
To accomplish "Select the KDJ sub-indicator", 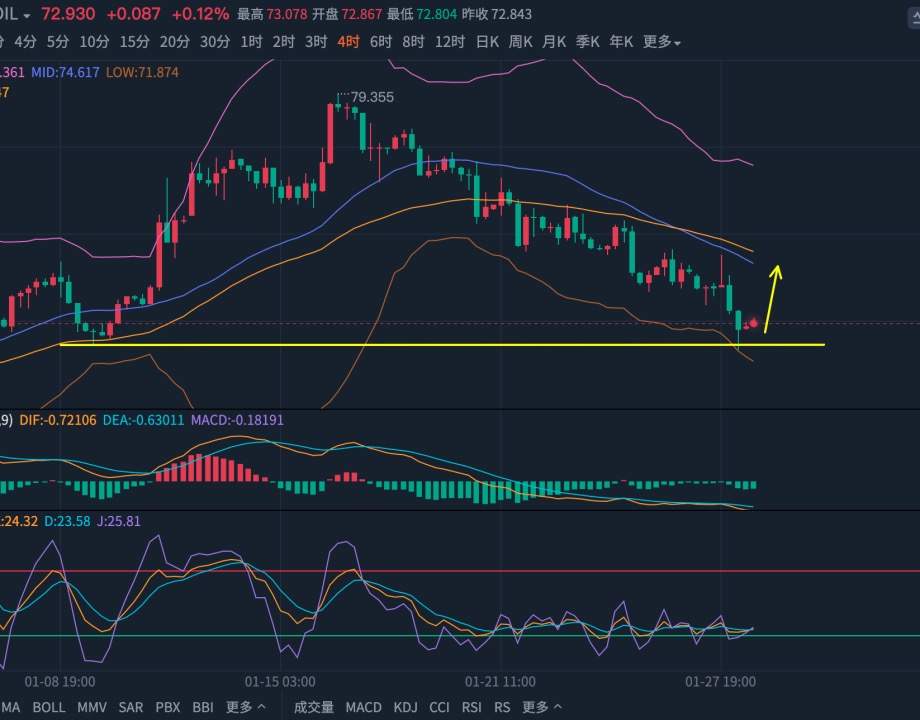I will coord(405,707).
